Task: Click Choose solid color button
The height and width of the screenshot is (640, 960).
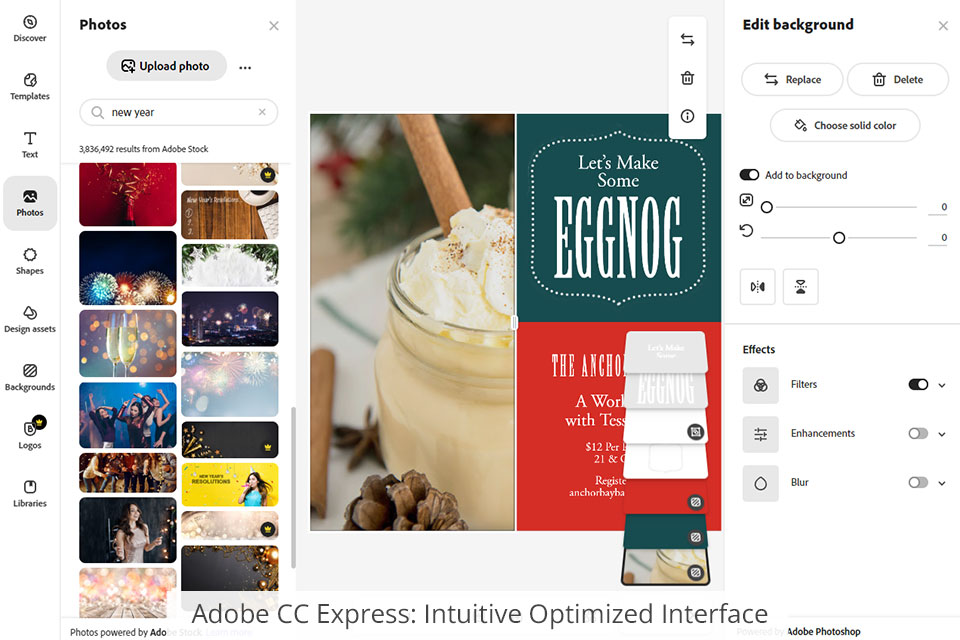Action: (x=845, y=125)
